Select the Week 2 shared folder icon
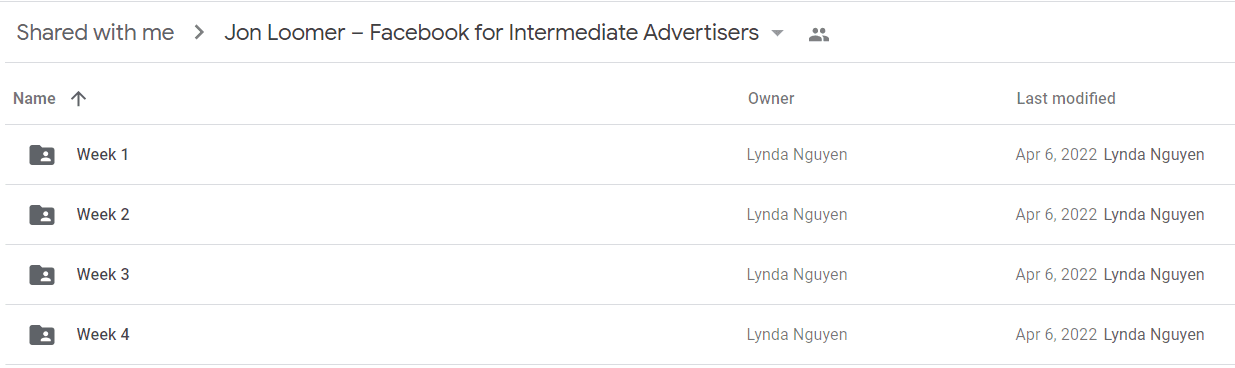This screenshot has width=1235, height=368. coord(42,215)
